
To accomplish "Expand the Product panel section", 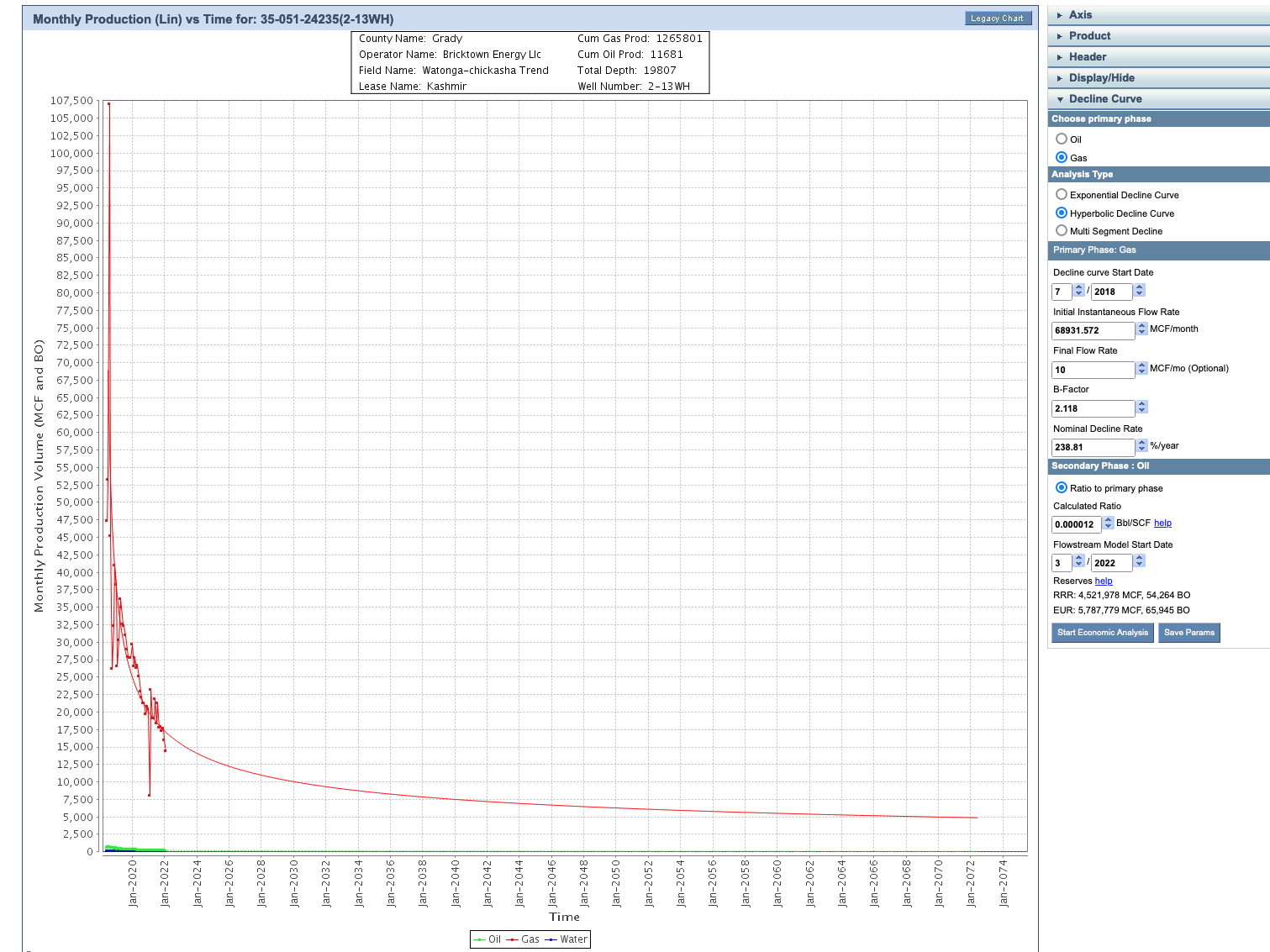I will [x=1089, y=36].
